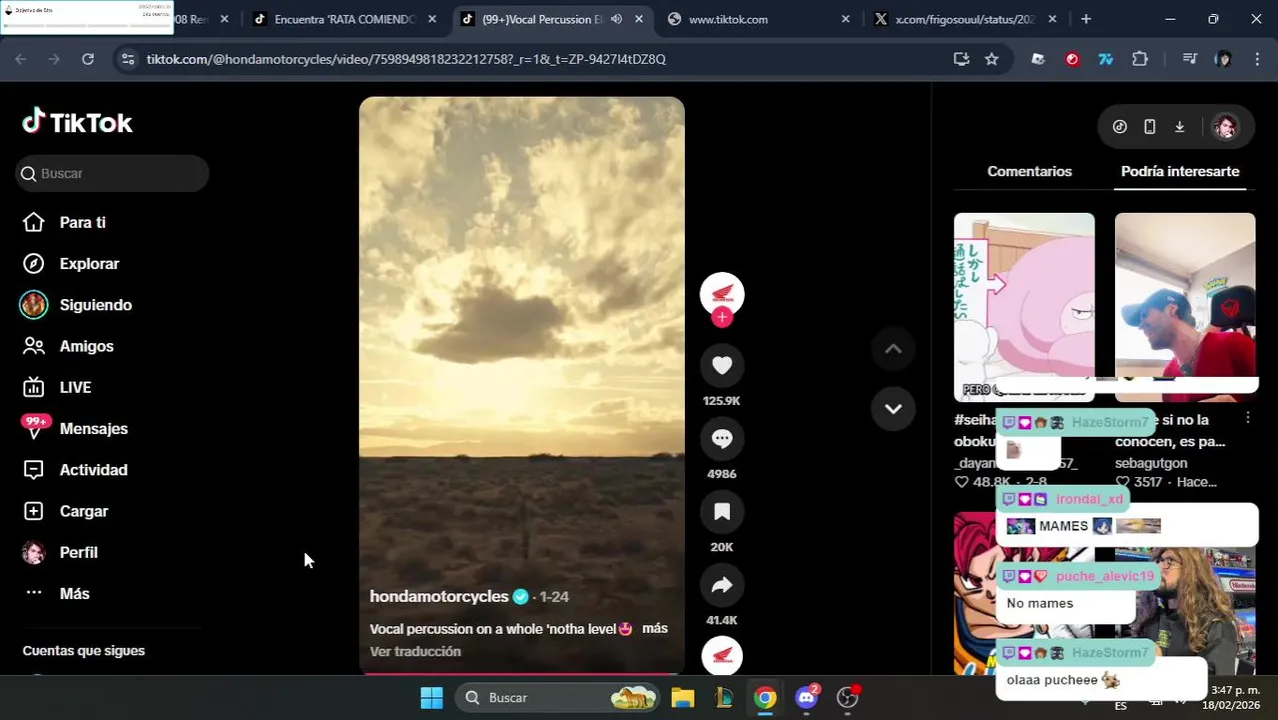The image size is (1278, 720).
Task: Go back in Chrome
Action: tap(21, 59)
